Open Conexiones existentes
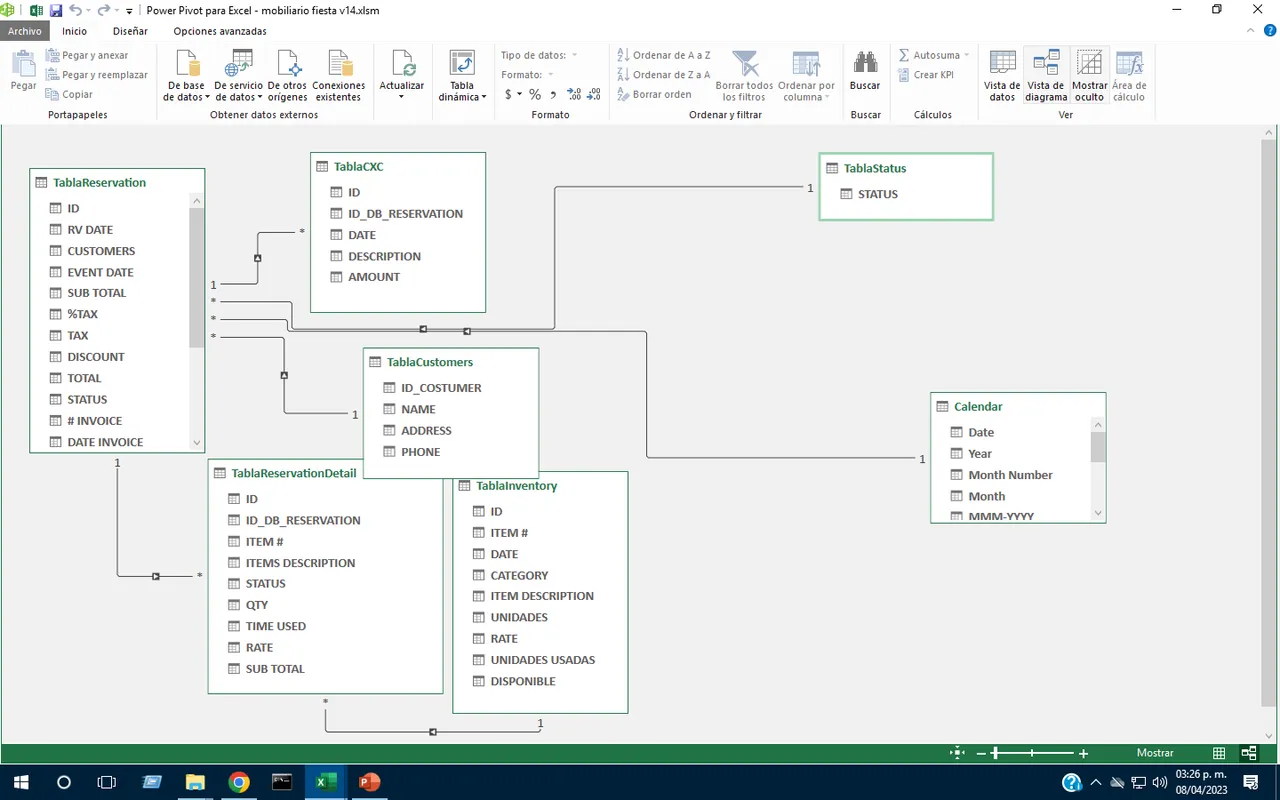This screenshot has height=800, width=1280. [x=339, y=76]
